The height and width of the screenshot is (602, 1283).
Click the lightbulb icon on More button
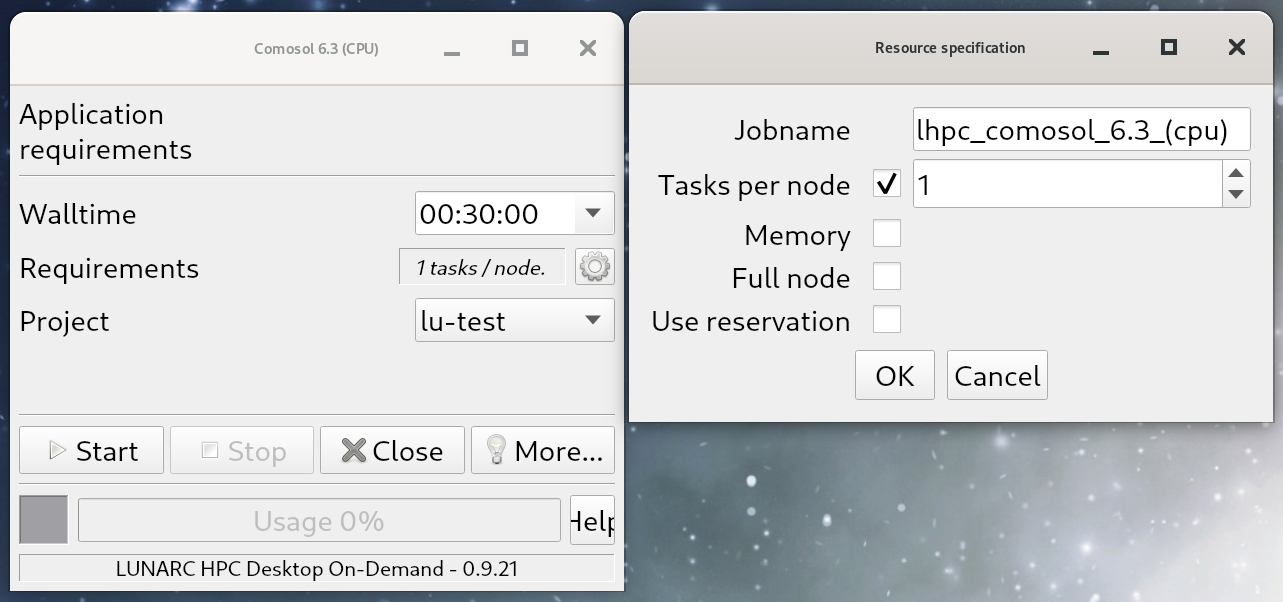coord(496,450)
